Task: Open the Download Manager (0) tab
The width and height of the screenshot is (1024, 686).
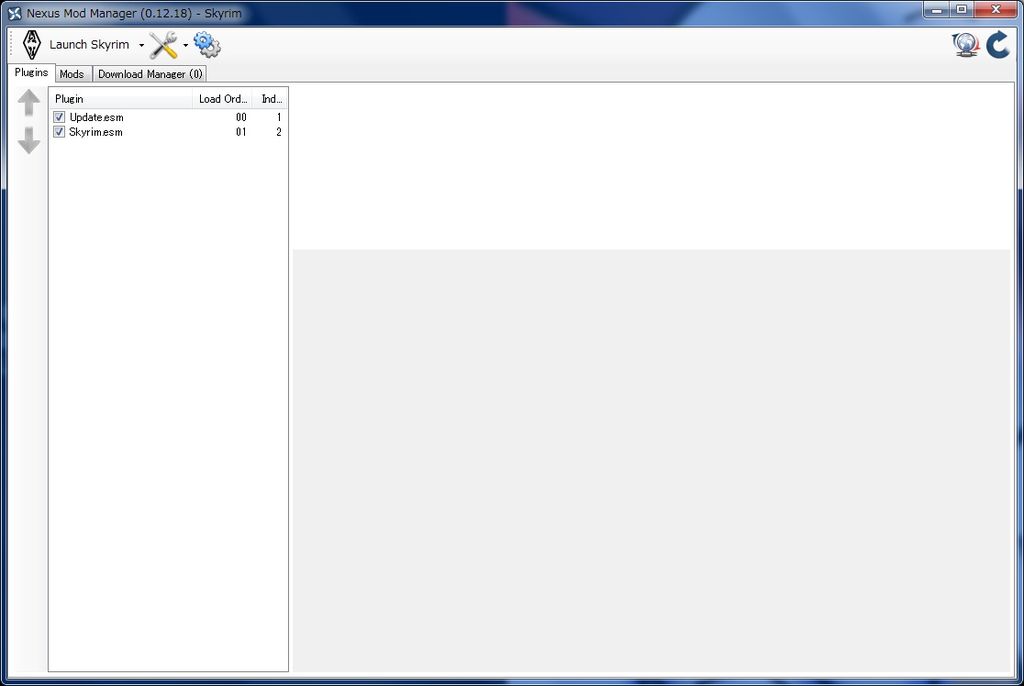Action: (150, 74)
